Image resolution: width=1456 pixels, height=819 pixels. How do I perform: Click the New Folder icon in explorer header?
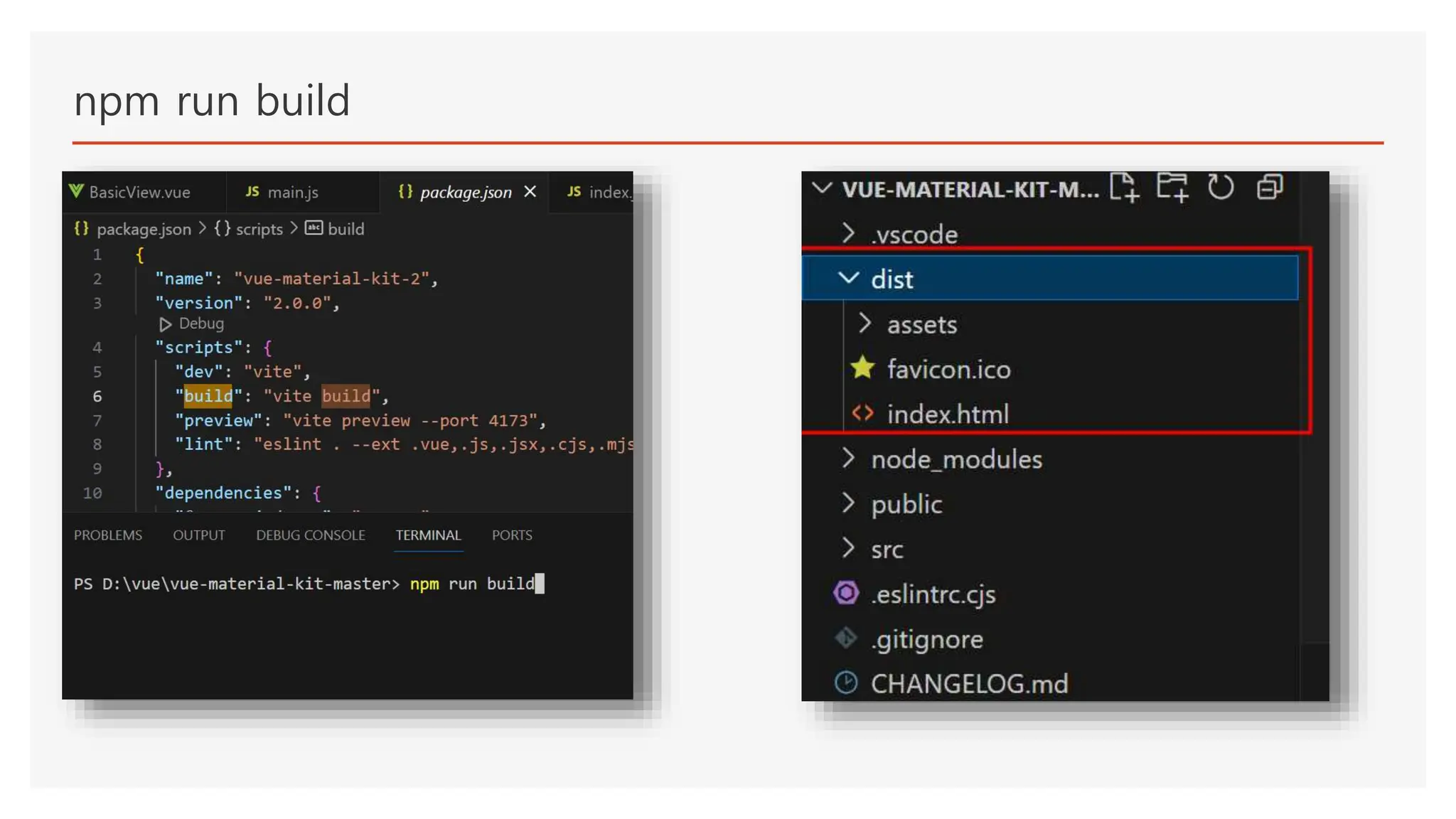[x=1172, y=188]
